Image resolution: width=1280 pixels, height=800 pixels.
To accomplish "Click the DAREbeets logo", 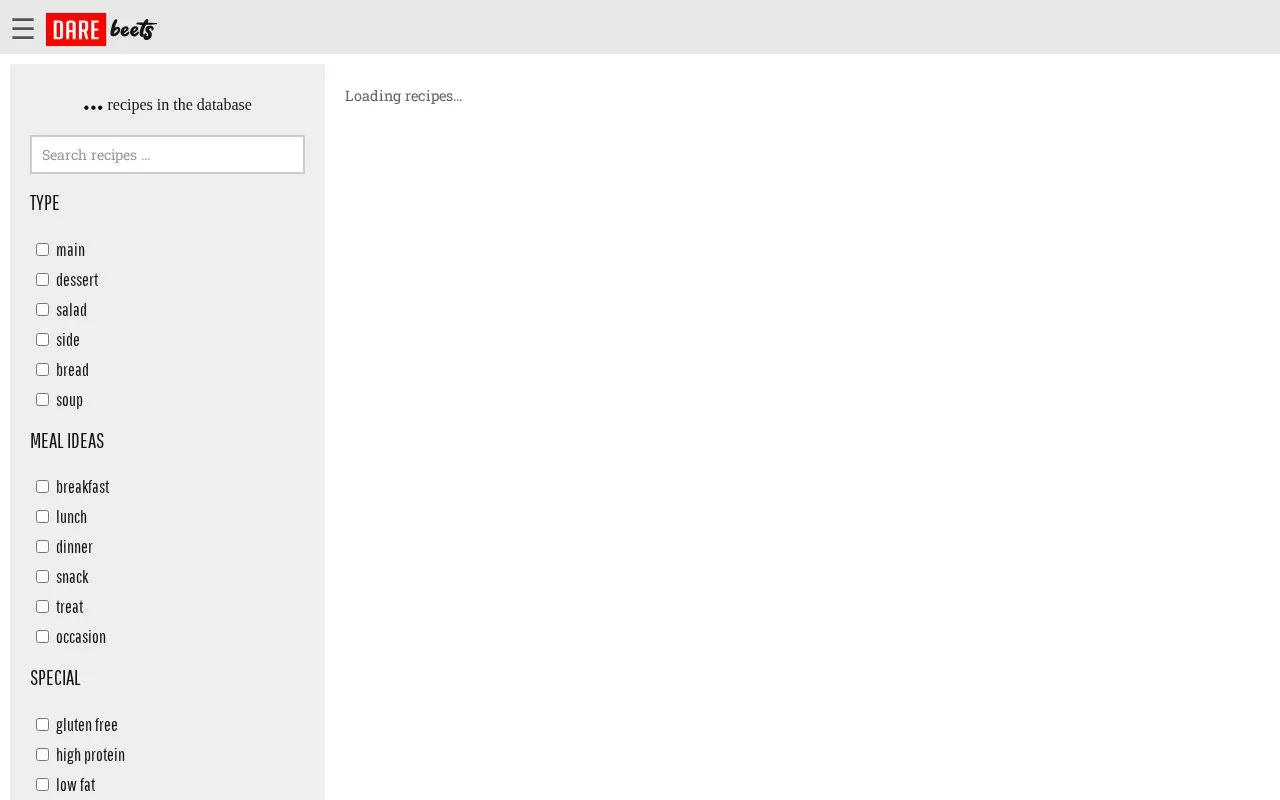I will point(101,29).
